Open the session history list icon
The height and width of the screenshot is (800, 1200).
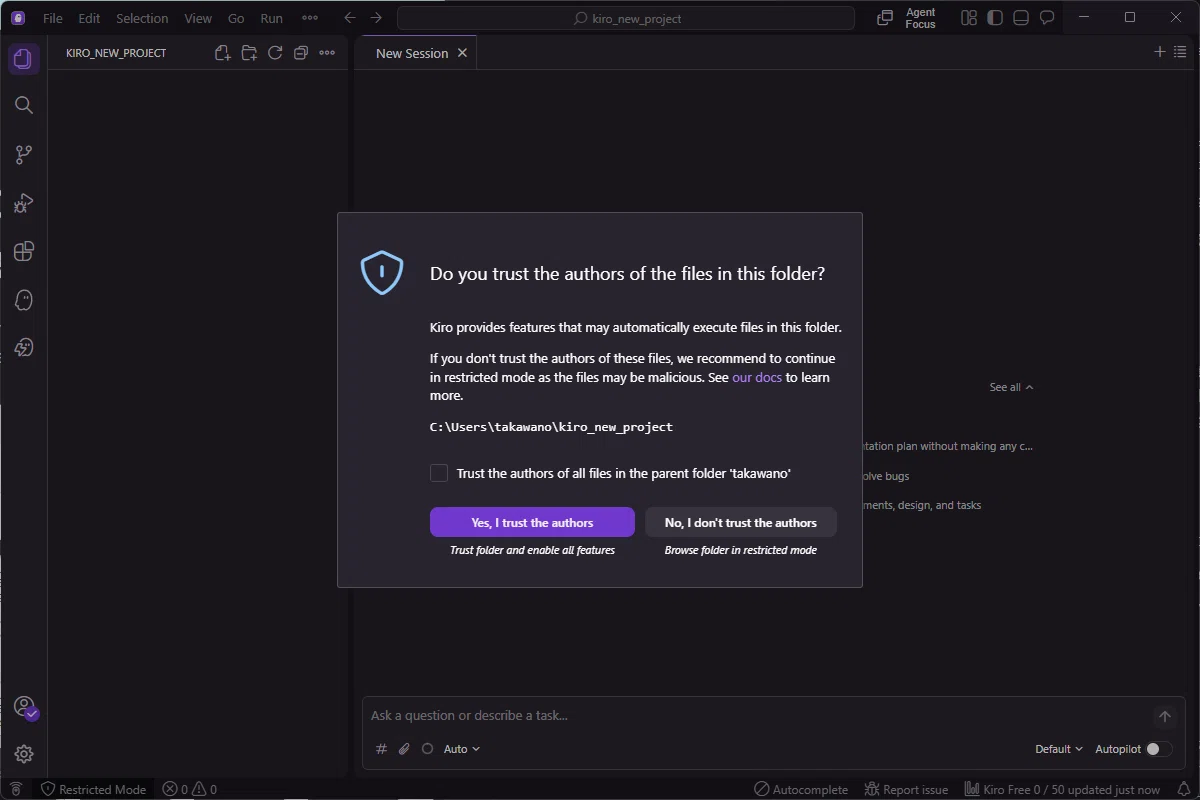(1180, 52)
